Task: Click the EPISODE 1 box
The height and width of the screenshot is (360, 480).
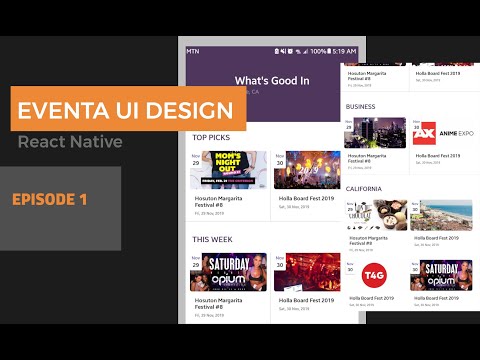Action: pos(60,208)
